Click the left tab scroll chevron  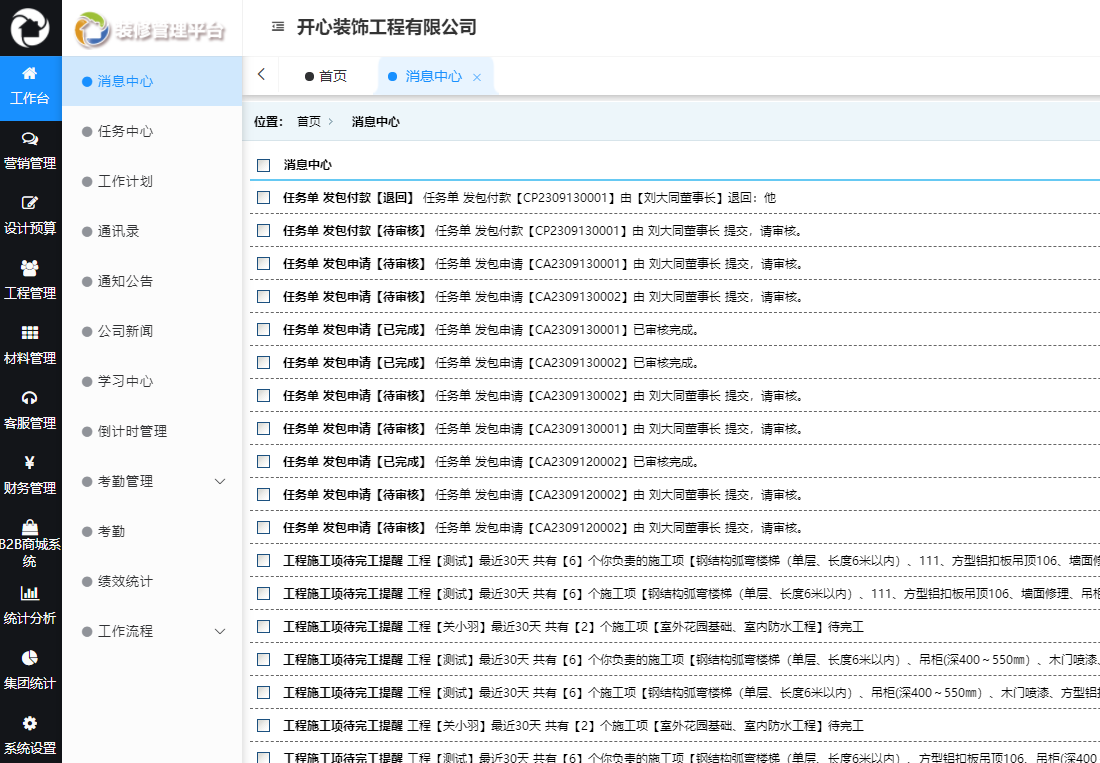tap(262, 74)
